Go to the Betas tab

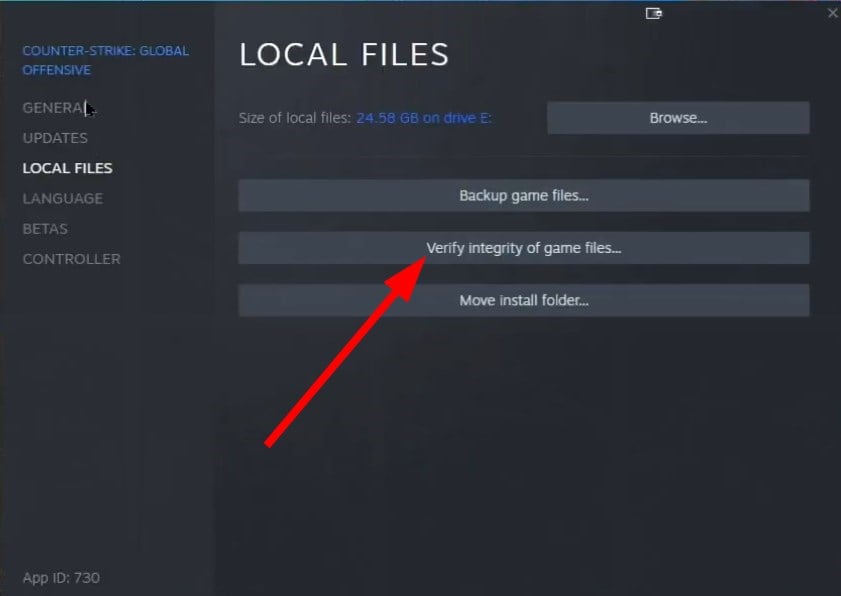pos(45,229)
